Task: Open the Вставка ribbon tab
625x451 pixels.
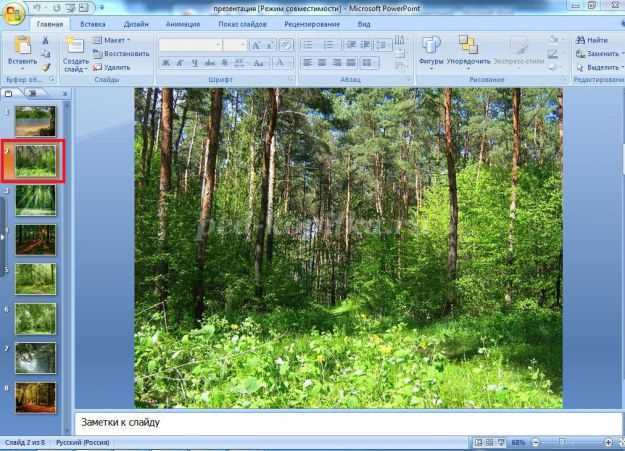Action: click(x=92, y=22)
